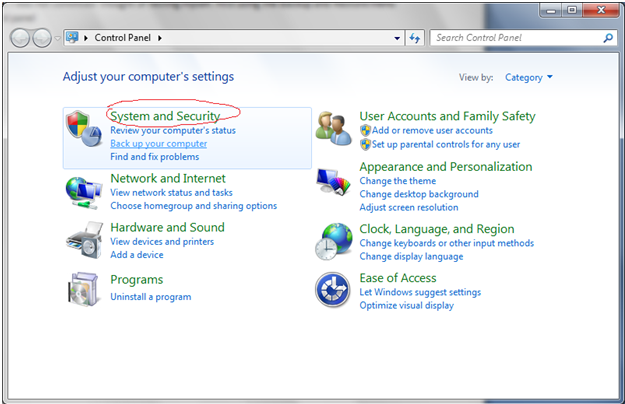Click Back up your computer link

point(159,144)
